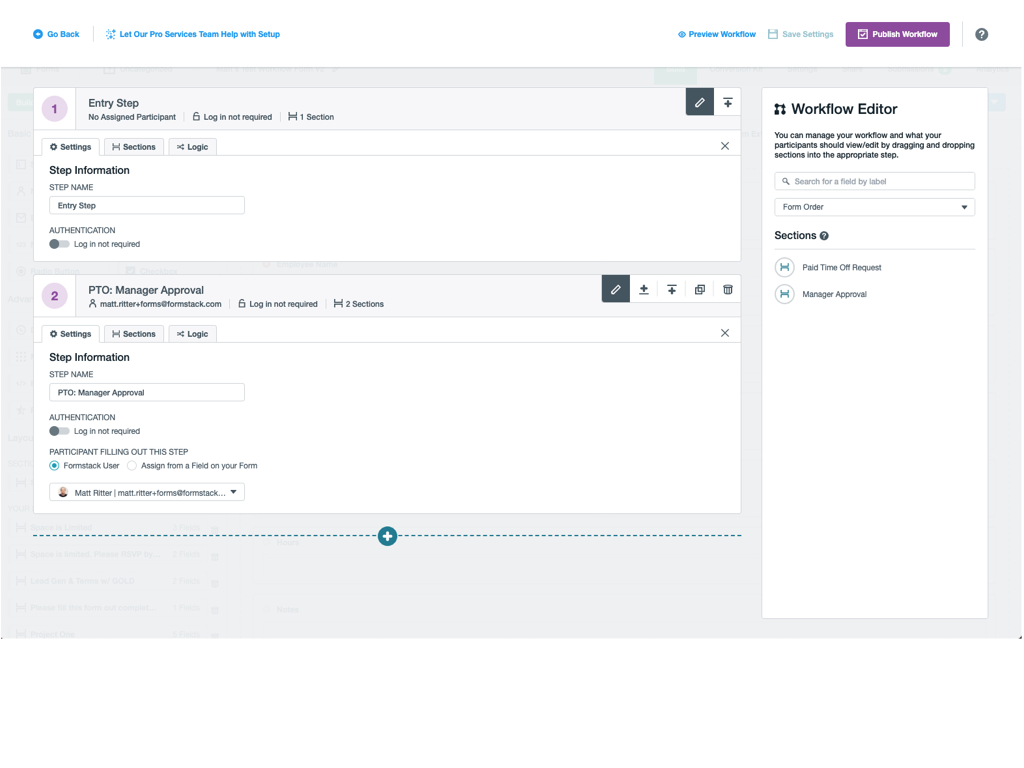Open Preview Workflow
Image resolution: width=1024 pixels, height=768 pixels.
pyautogui.click(x=716, y=34)
